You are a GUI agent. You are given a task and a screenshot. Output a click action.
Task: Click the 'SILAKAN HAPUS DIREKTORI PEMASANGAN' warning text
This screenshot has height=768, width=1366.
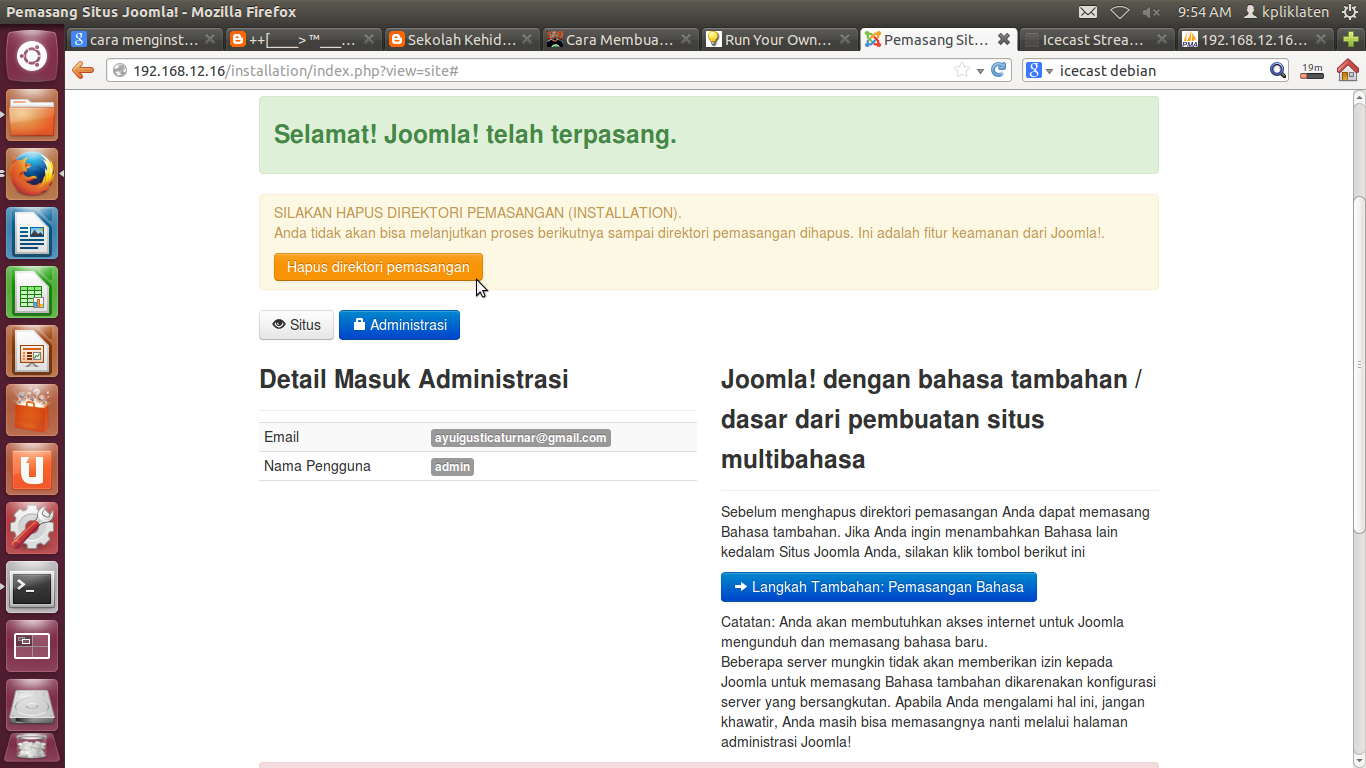(477, 213)
